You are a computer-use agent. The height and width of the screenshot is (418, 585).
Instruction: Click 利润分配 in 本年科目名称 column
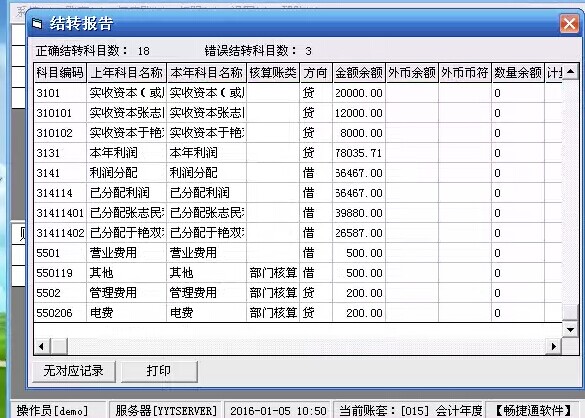pyautogui.click(x=206, y=173)
